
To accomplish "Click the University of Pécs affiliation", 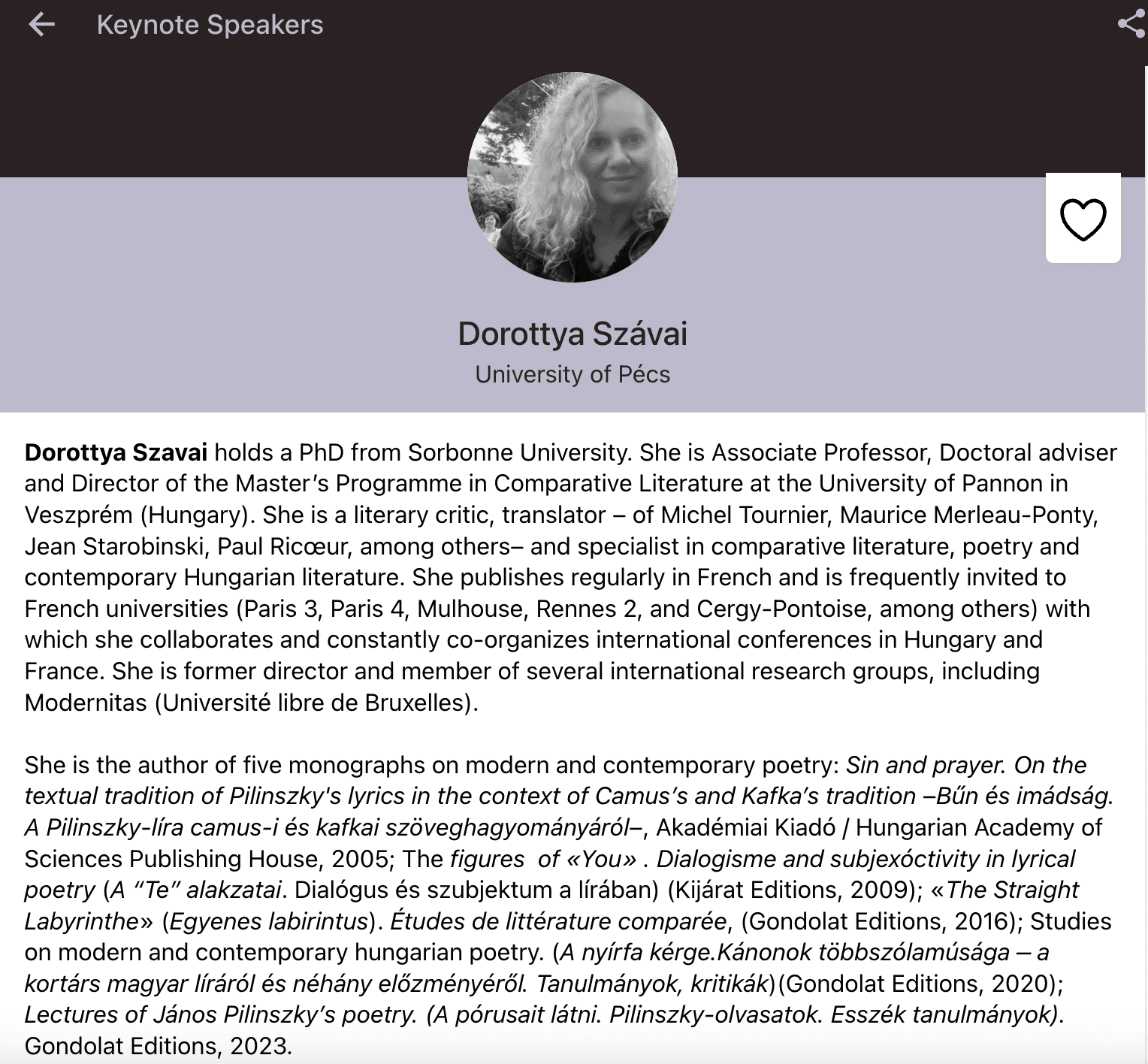I will click(572, 374).
